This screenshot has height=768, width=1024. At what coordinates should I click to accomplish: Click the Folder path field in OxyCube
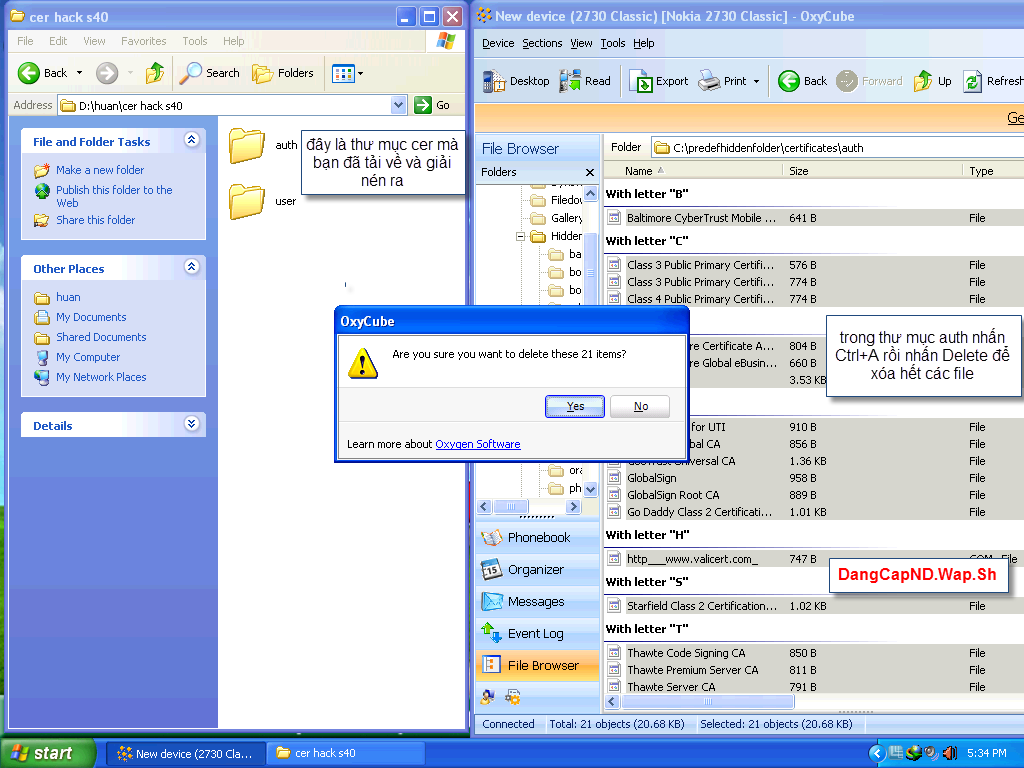click(x=839, y=148)
